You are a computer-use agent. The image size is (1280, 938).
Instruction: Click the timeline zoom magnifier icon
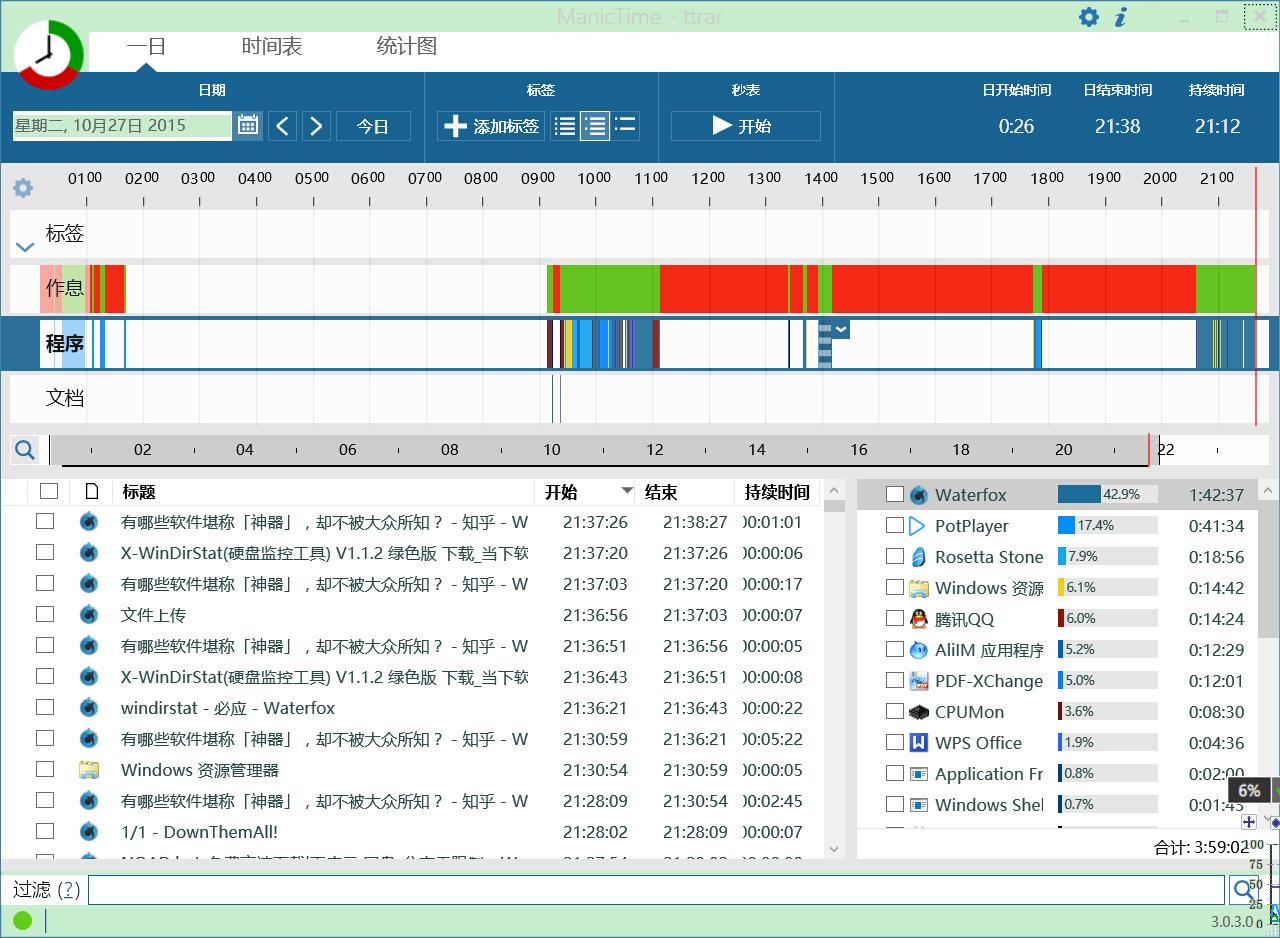coord(25,450)
